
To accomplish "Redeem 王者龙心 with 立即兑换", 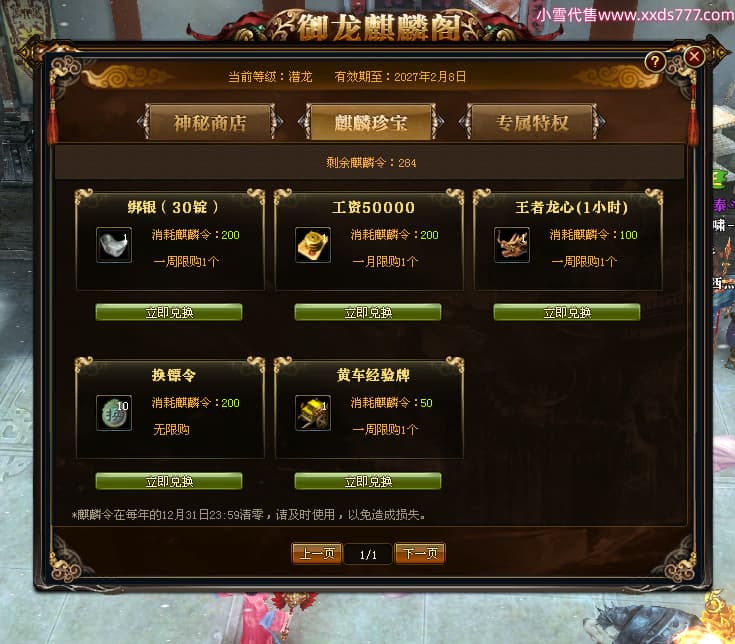I will (567, 312).
